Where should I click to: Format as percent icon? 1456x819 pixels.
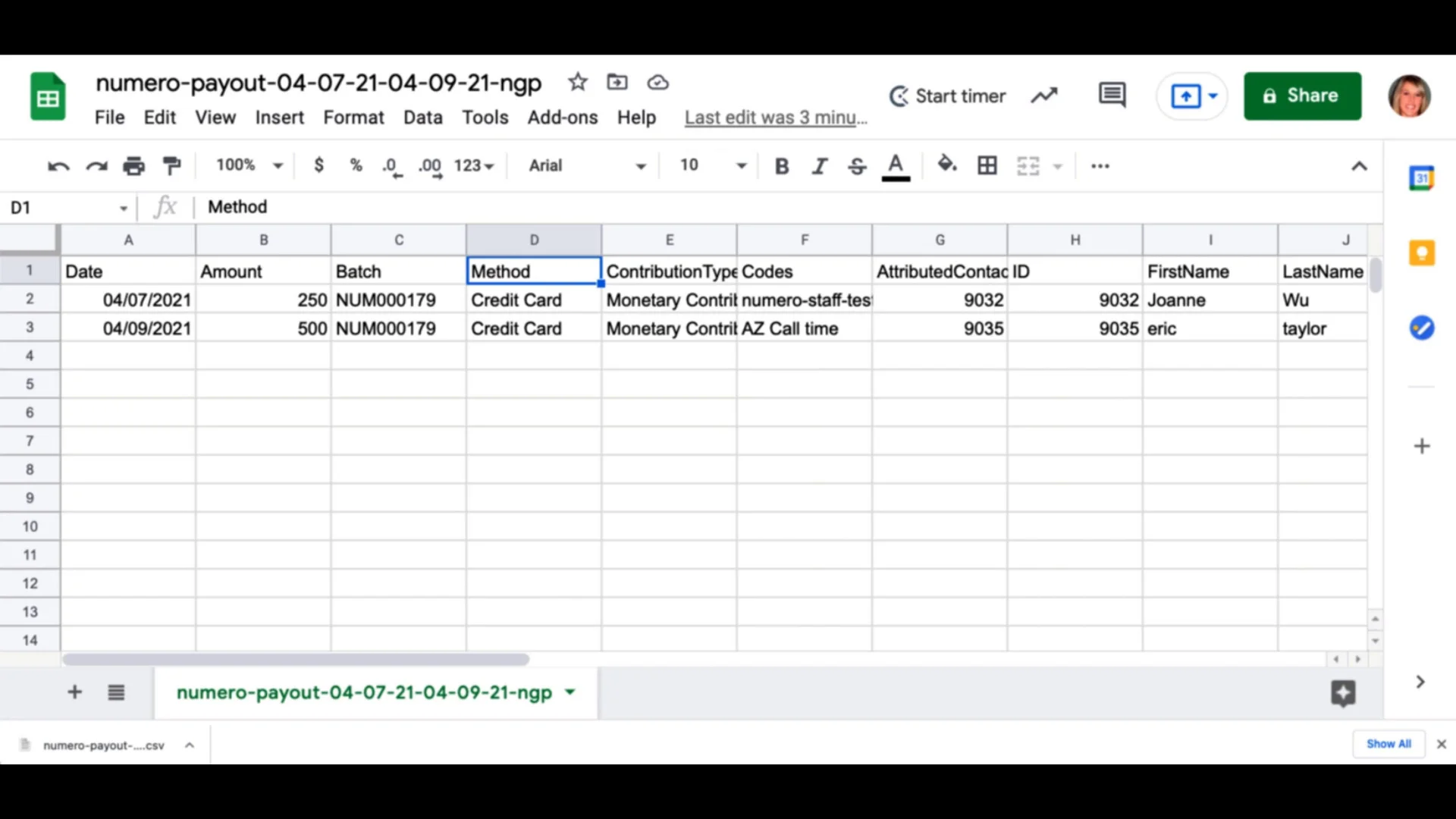(356, 165)
